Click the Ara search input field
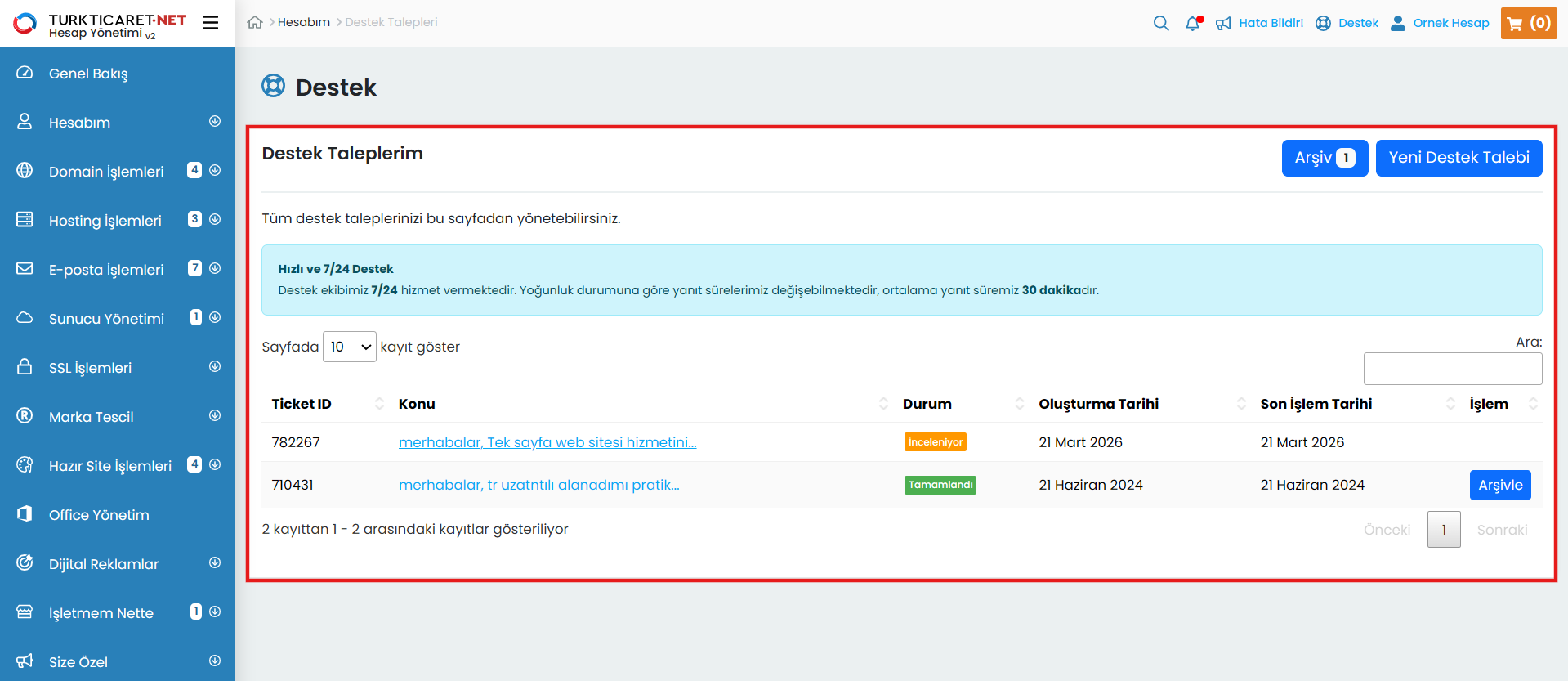Image resolution: width=1568 pixels, height=681 pixels. coord(1452,369)
